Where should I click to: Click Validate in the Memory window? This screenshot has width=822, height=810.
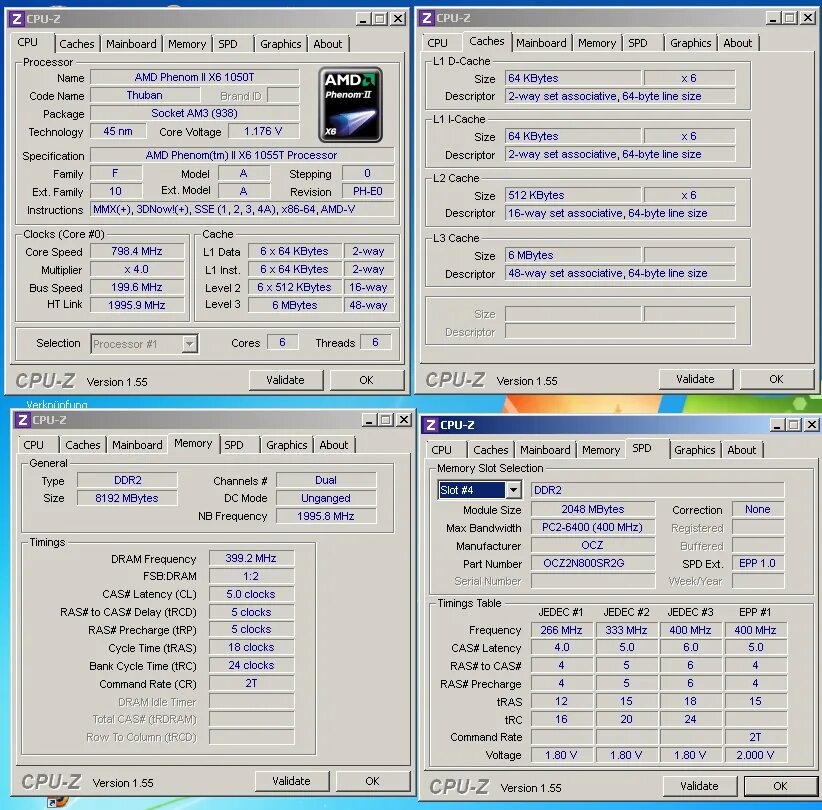(292, 781)
